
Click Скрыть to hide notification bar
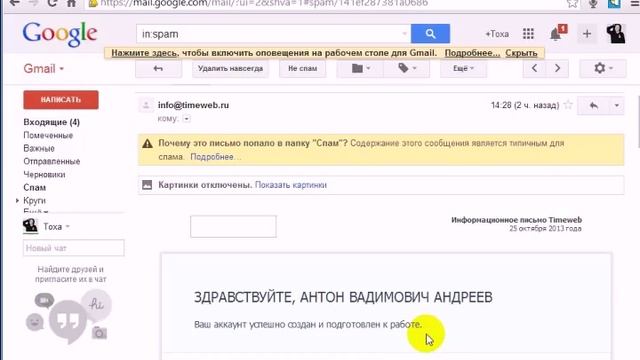point(521,53)
